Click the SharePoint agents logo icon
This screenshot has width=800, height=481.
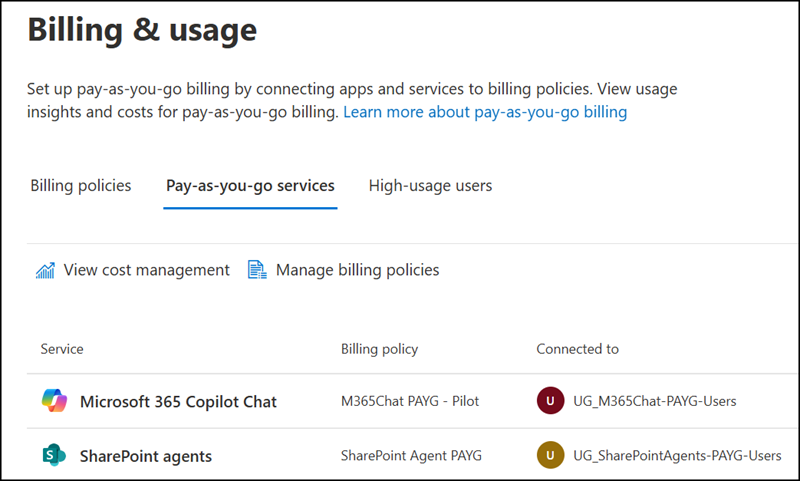[x=54, y=455]
